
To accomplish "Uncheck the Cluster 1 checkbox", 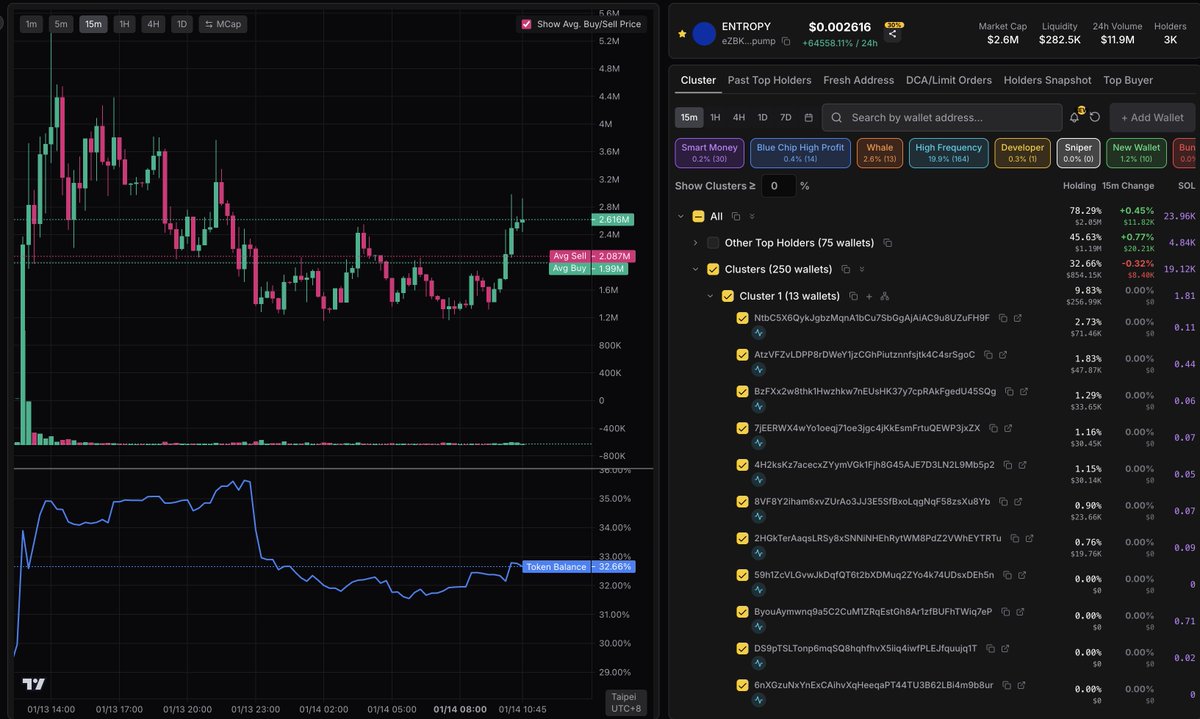I will click(x=727, y=296).
